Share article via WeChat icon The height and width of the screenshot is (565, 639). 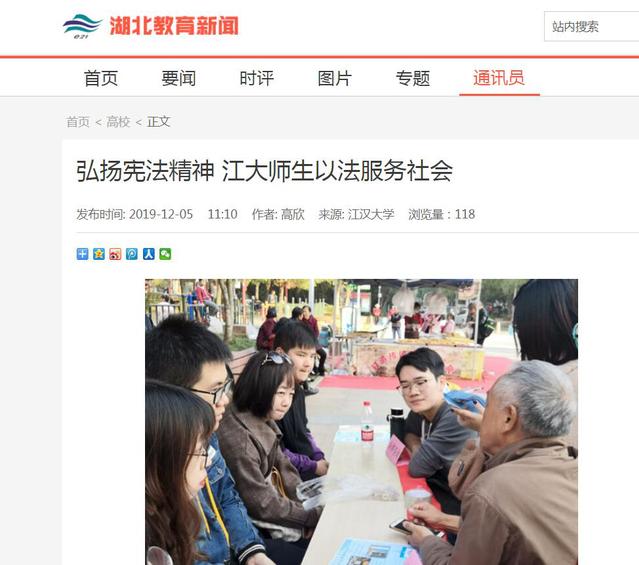165,254
